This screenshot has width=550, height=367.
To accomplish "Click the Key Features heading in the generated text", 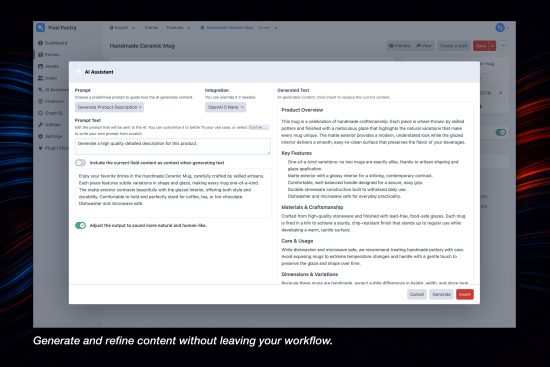I will coord(296,153).
